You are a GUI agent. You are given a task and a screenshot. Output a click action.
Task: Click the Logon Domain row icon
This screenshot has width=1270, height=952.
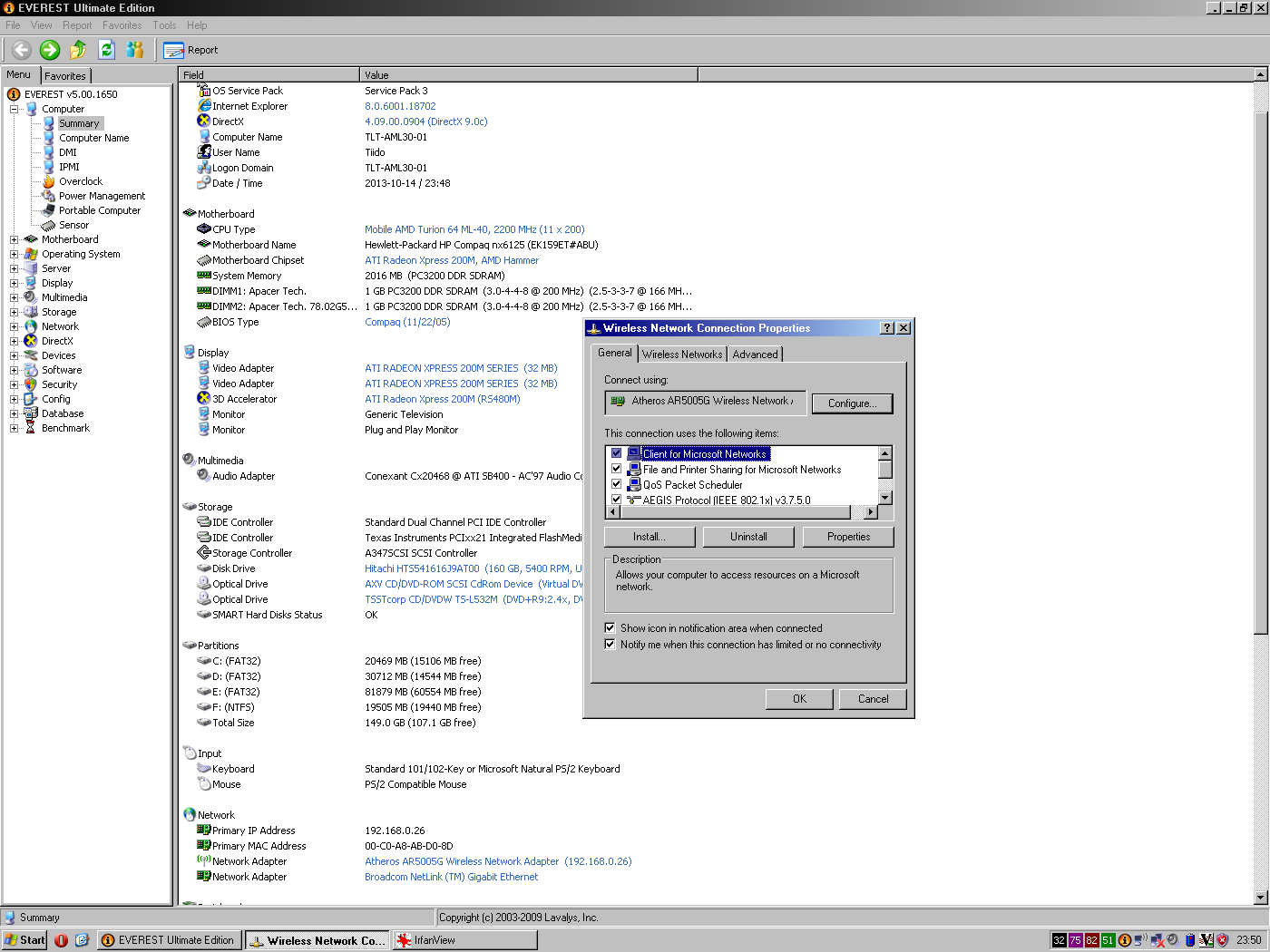coord(204,168)
